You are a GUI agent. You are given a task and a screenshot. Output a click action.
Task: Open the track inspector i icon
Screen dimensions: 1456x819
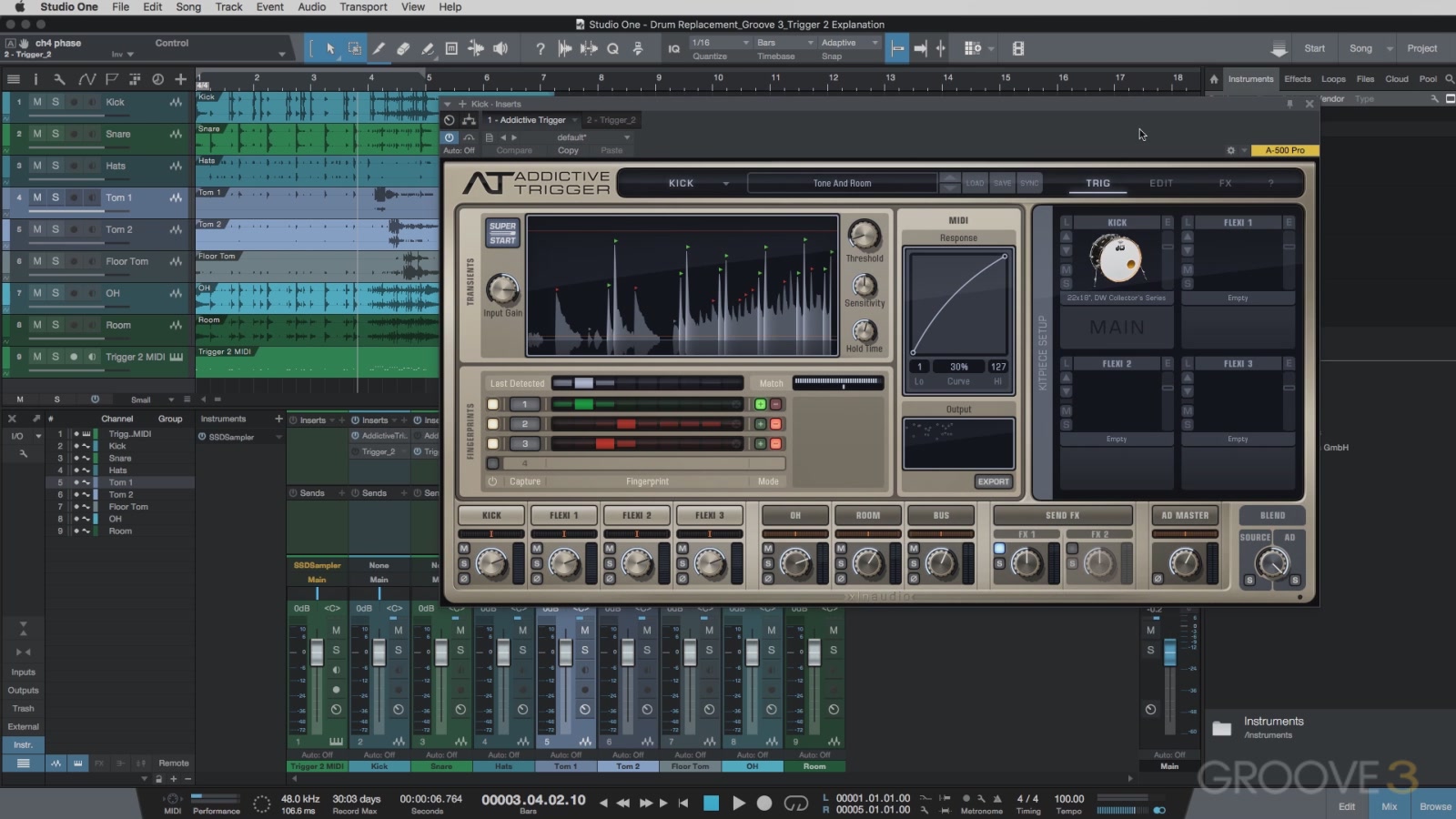tap(36, 79)
